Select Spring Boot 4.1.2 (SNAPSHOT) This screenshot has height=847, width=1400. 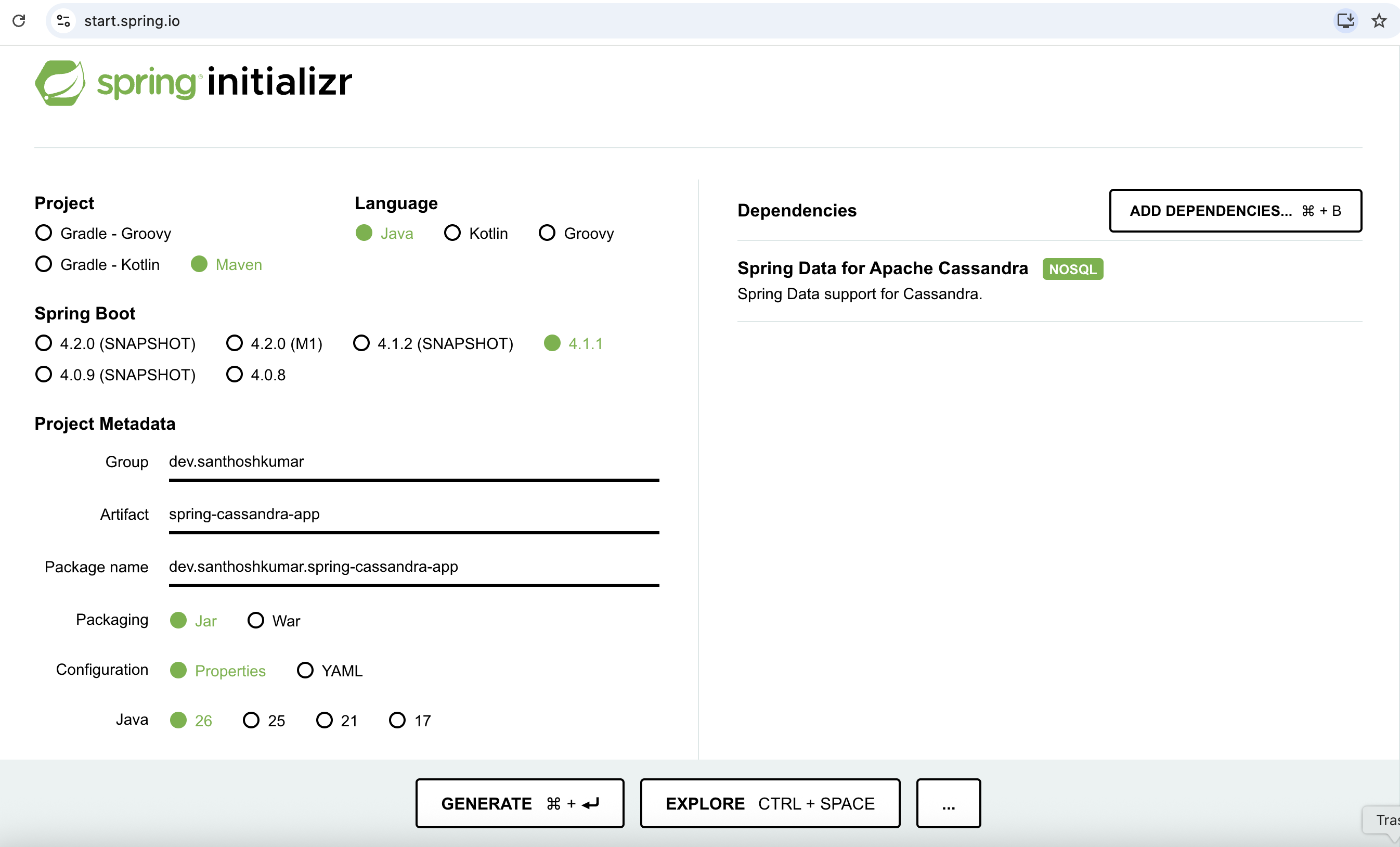click(x=434, y=343)
